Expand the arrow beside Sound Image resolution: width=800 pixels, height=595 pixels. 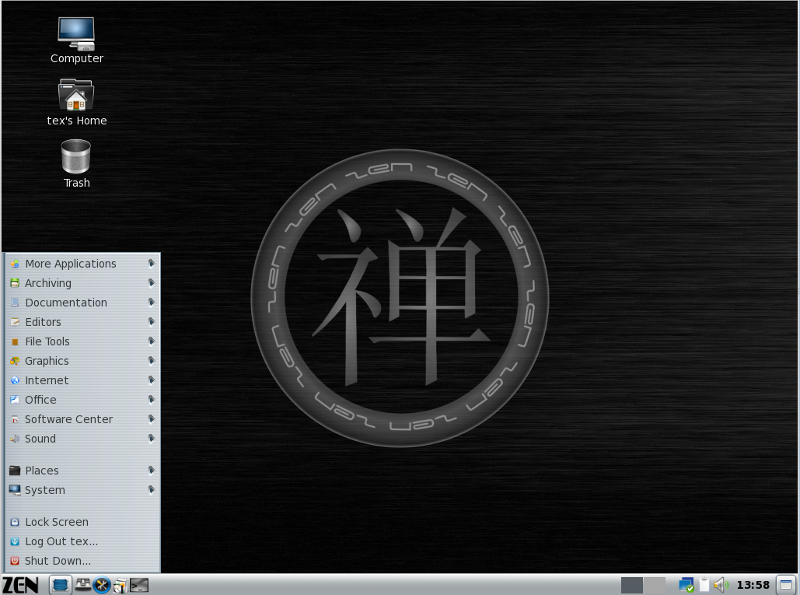[x=152, y=438]
